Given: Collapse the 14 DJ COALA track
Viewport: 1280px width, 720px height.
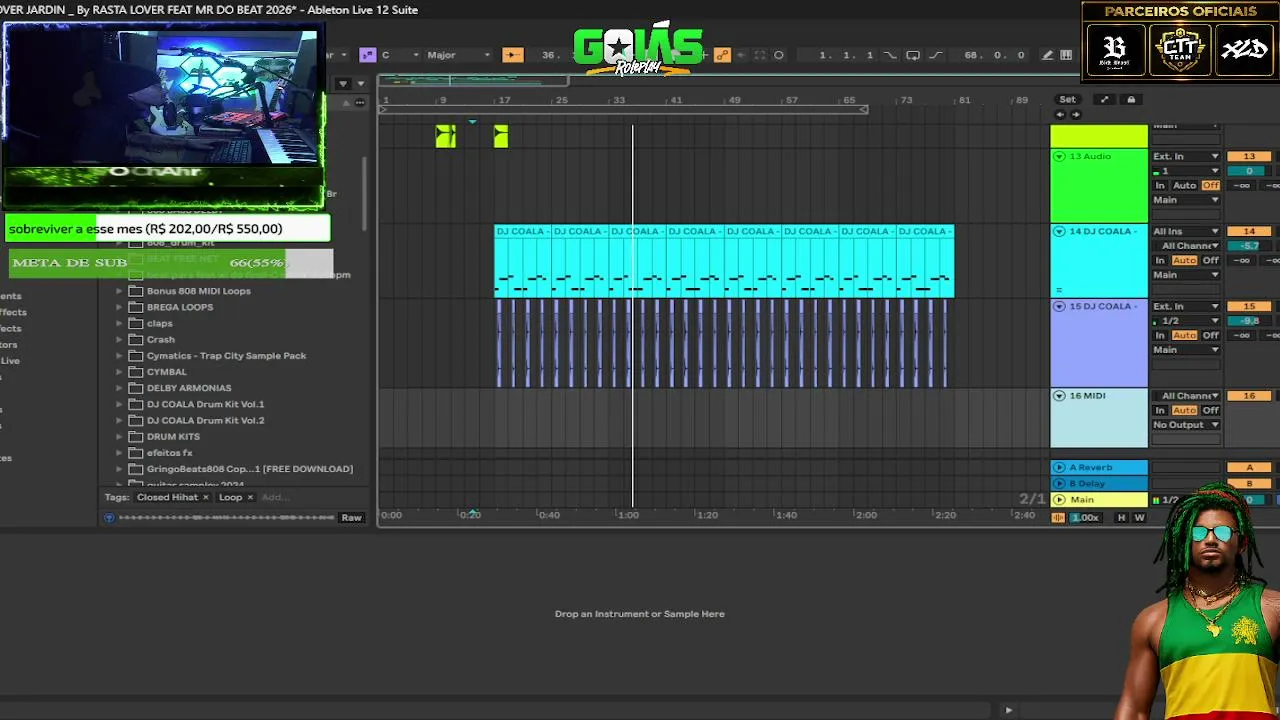Looking at the screenshot, I should click(x=1059, y=231).
